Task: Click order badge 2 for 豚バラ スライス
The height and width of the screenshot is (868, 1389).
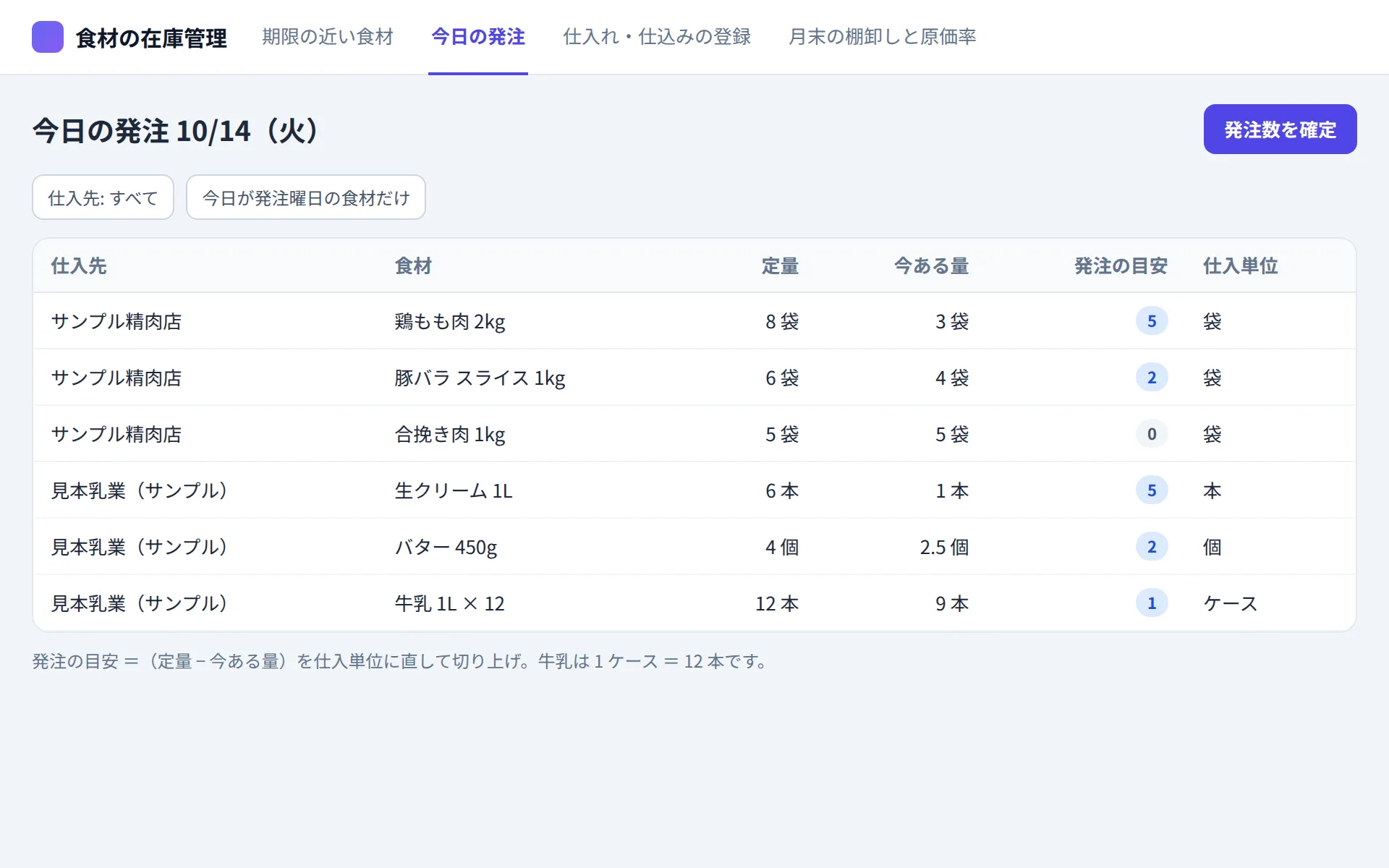Action: coord(1152,378)
